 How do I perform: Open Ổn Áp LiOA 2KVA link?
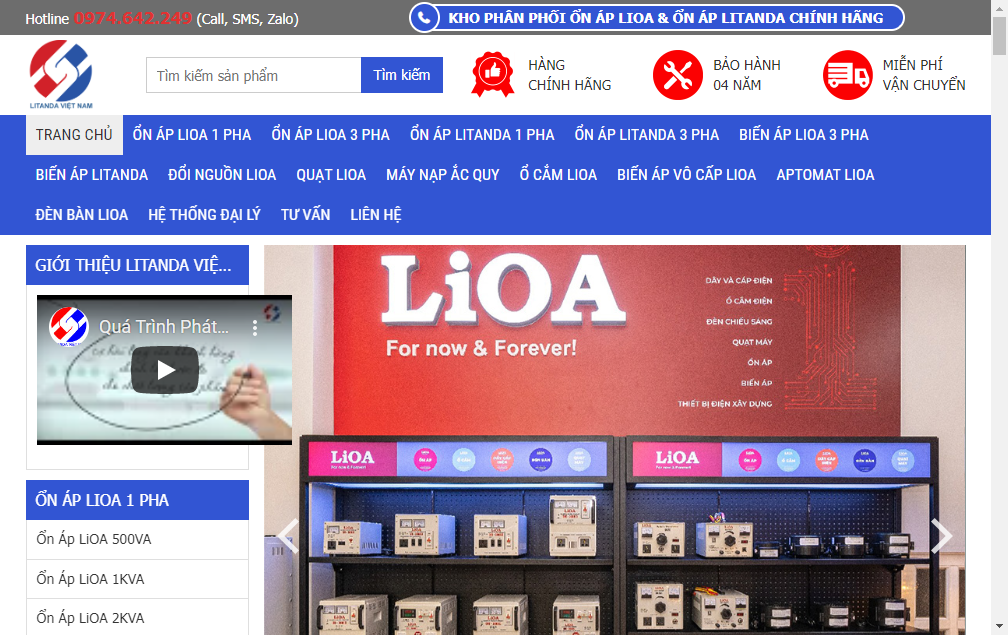click(90, 618)
